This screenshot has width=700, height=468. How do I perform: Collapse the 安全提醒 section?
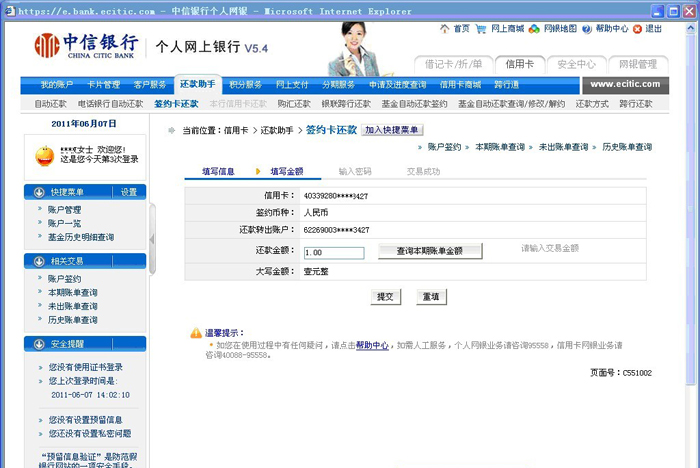39,344
